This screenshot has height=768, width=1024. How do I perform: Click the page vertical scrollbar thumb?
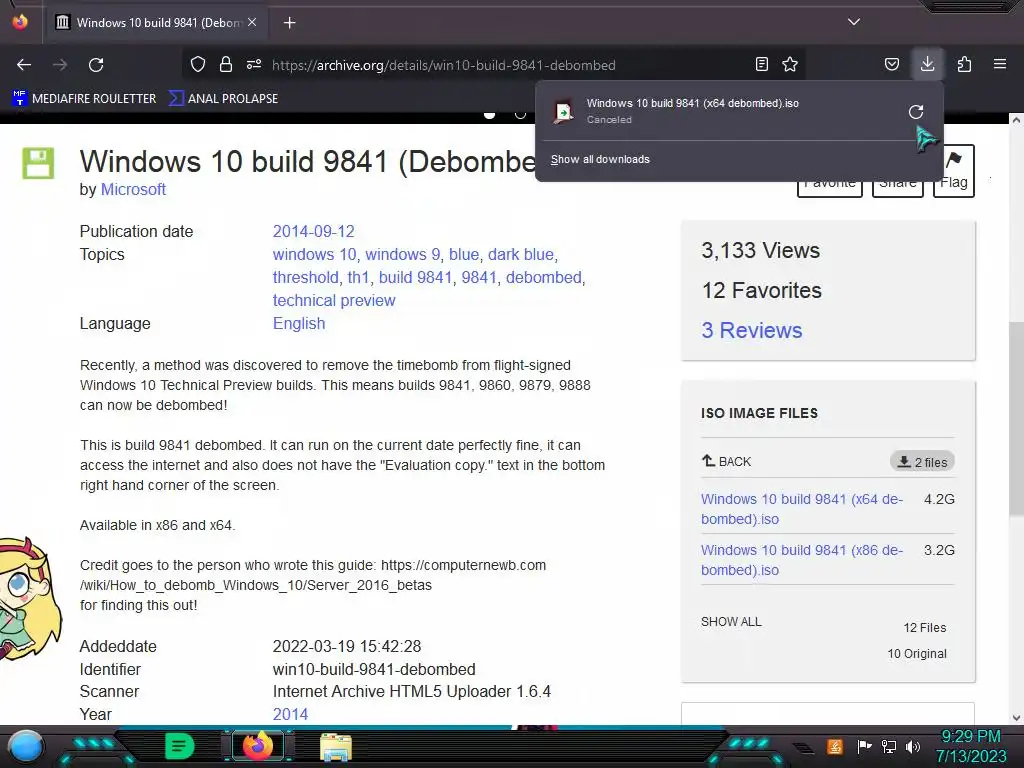(1016, 418)
